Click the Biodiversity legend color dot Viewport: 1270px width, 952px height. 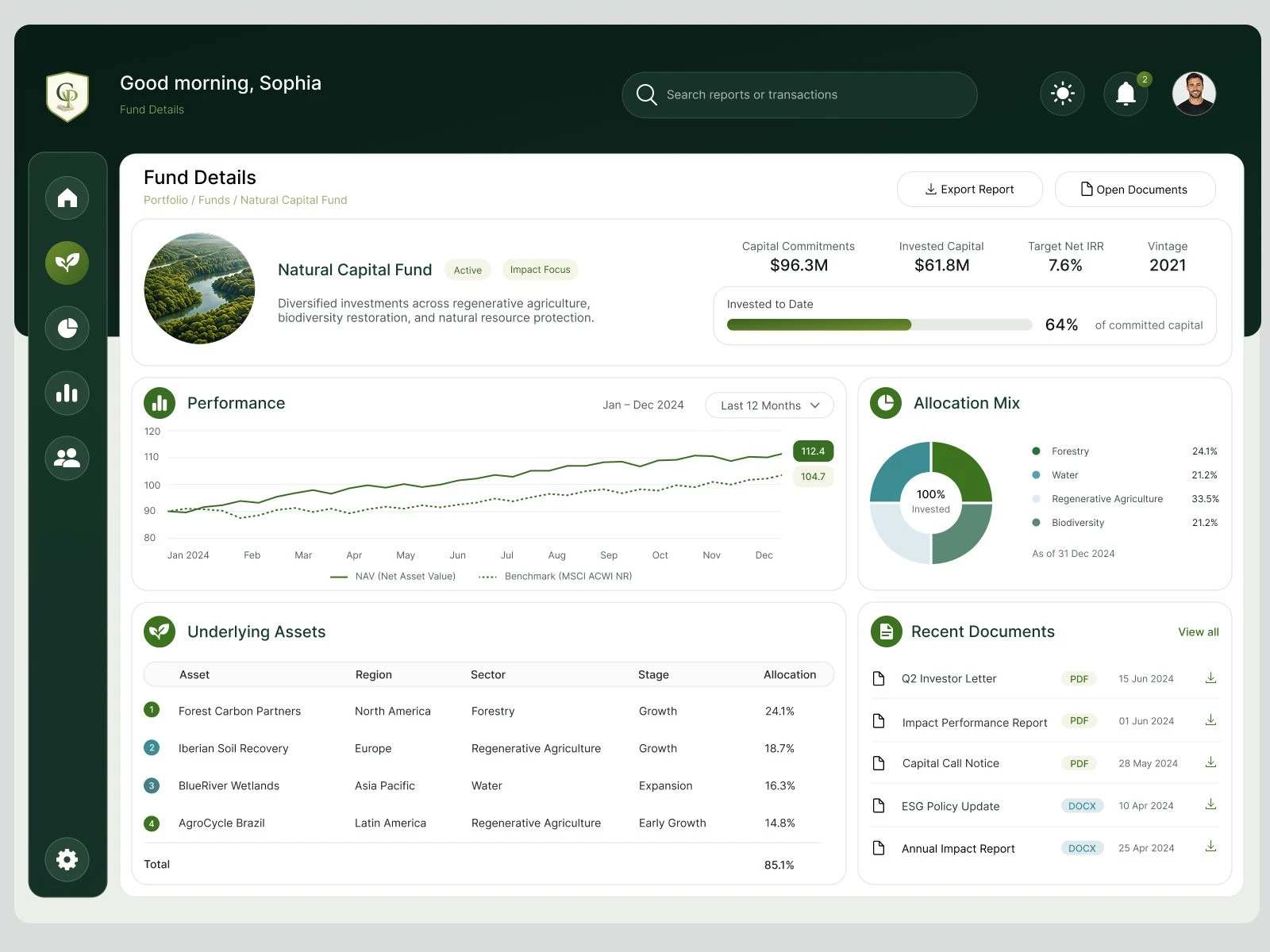click(1036, 522)
